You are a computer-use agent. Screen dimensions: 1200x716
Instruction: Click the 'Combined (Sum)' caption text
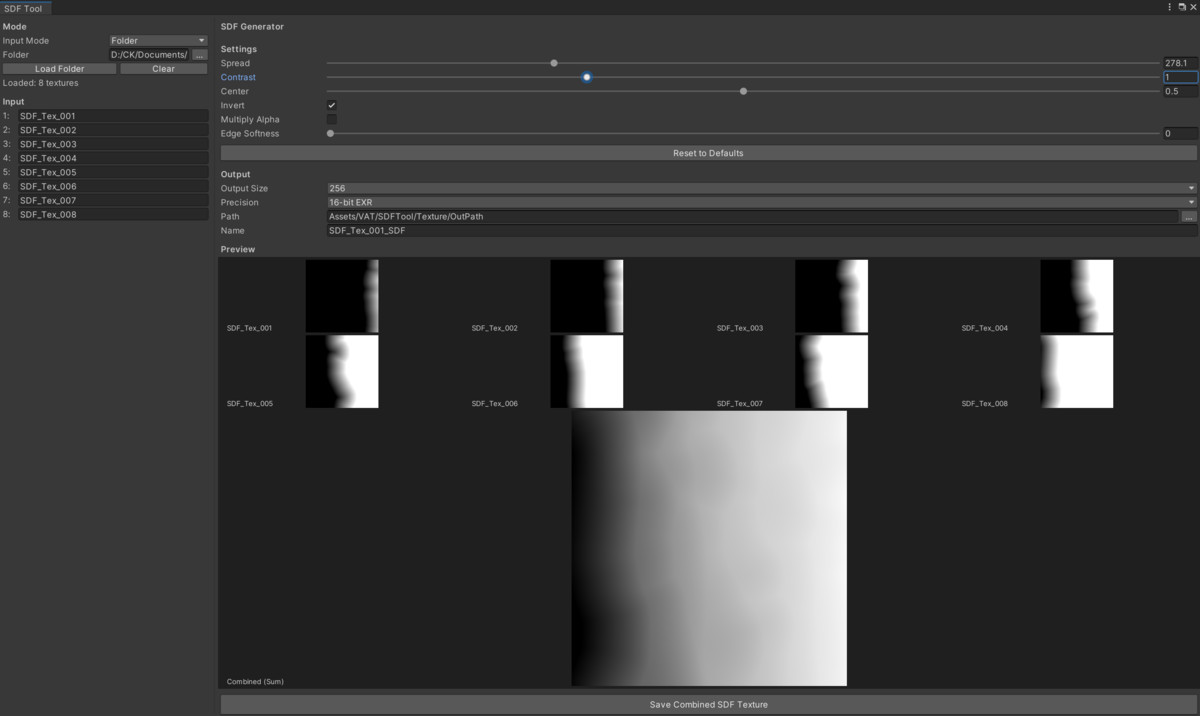tap(255, 682)
